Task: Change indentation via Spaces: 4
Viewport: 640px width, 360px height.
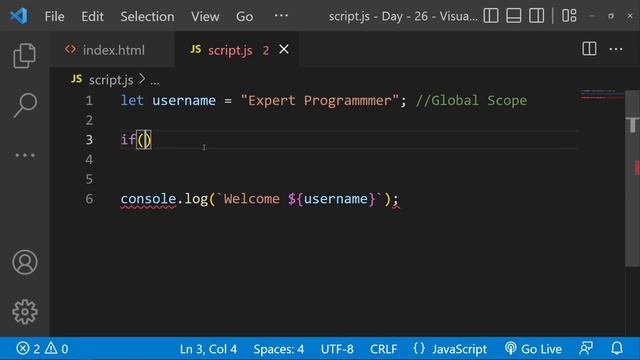Action: [x=278, y=349]
